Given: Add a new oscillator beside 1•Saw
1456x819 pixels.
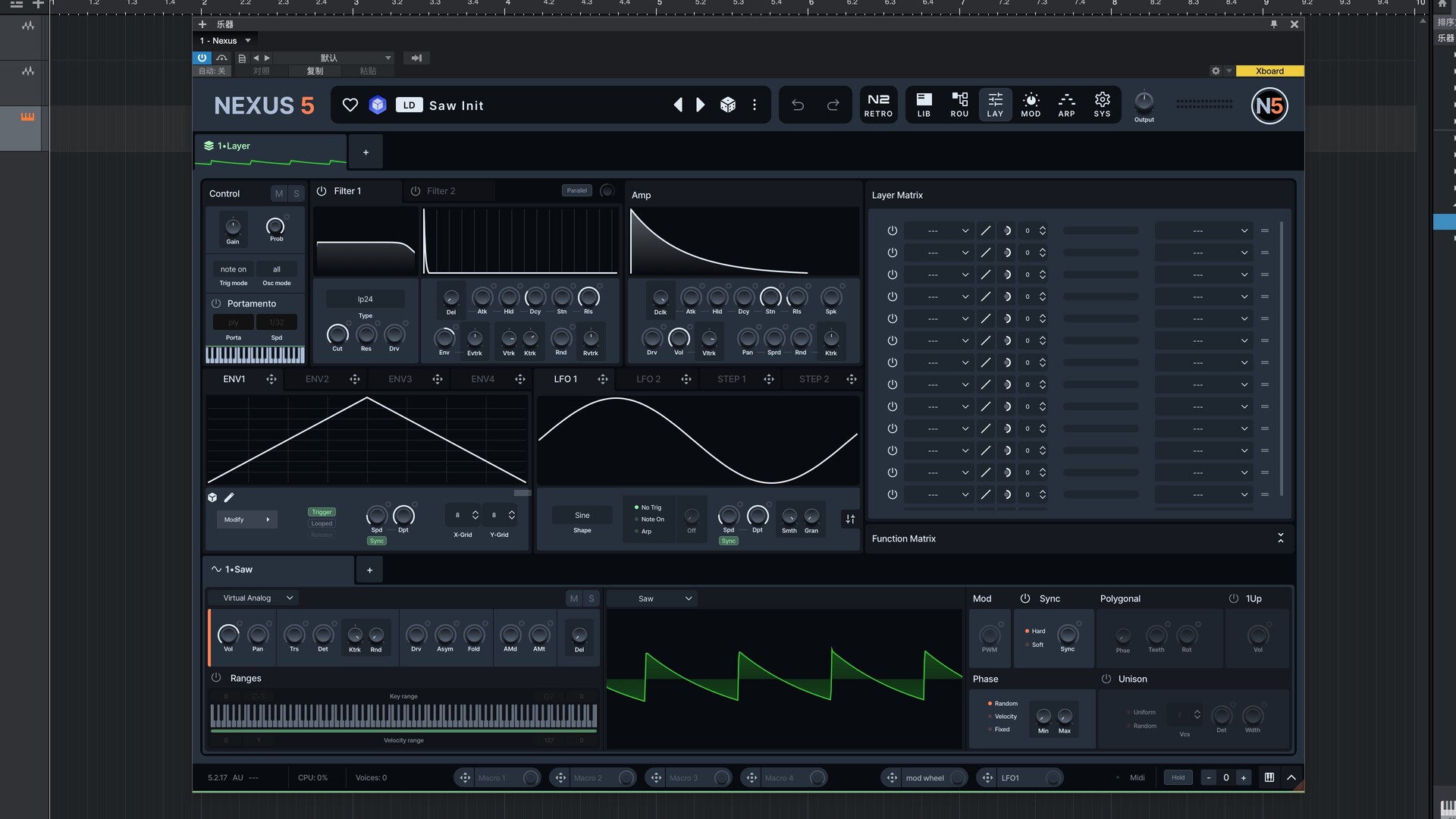Looking at the screenshot, I should 369,570.
